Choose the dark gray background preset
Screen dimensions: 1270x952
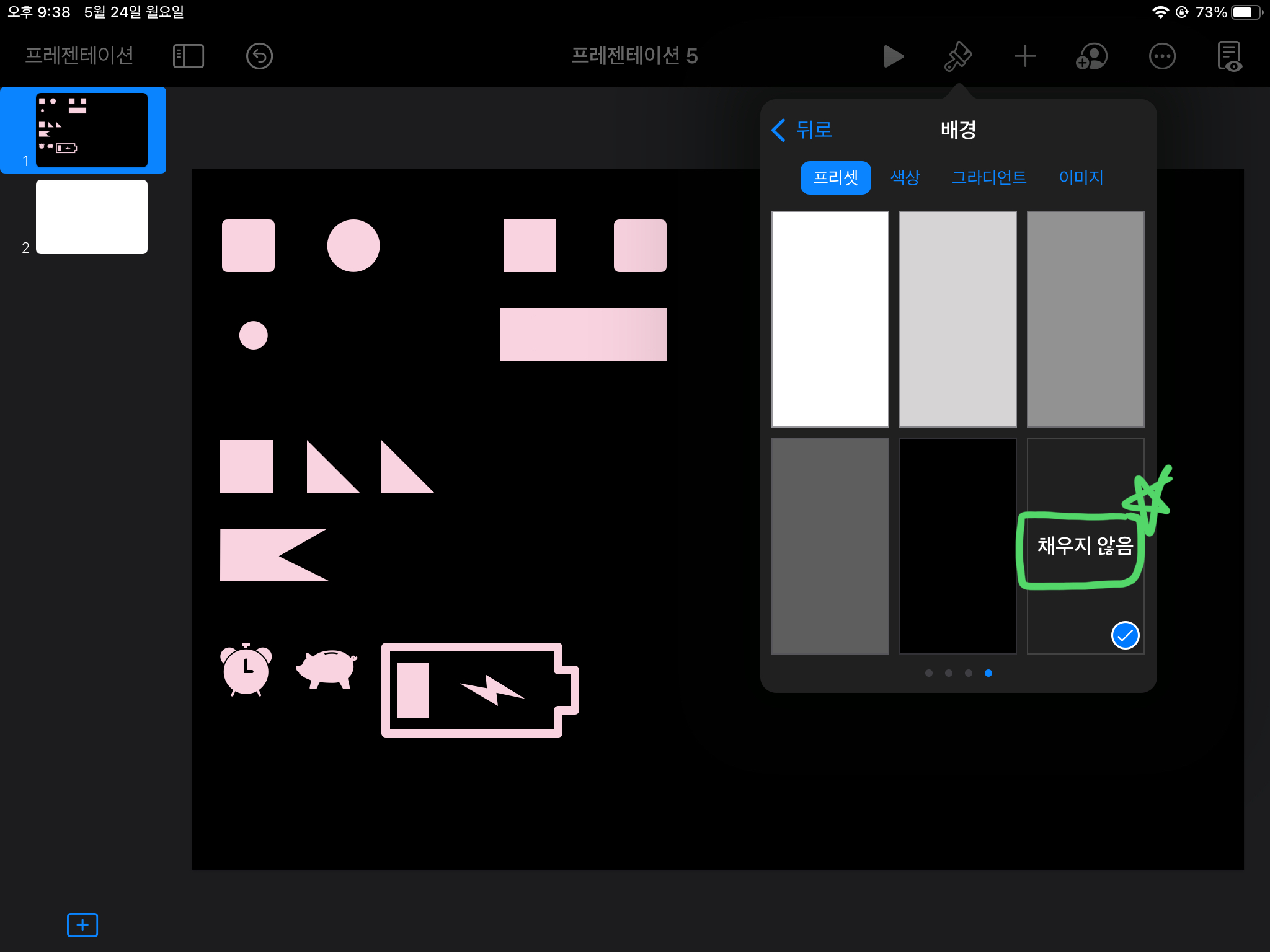pyautogui.click(x=830, y=546)
